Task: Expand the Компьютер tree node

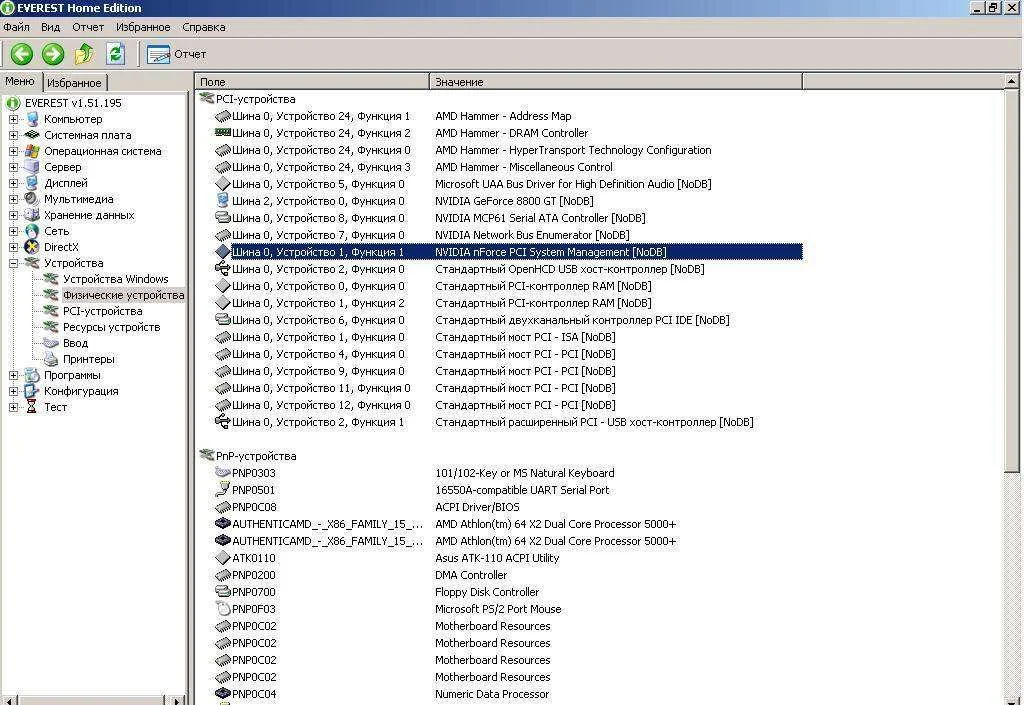Action: pos(13,119)
